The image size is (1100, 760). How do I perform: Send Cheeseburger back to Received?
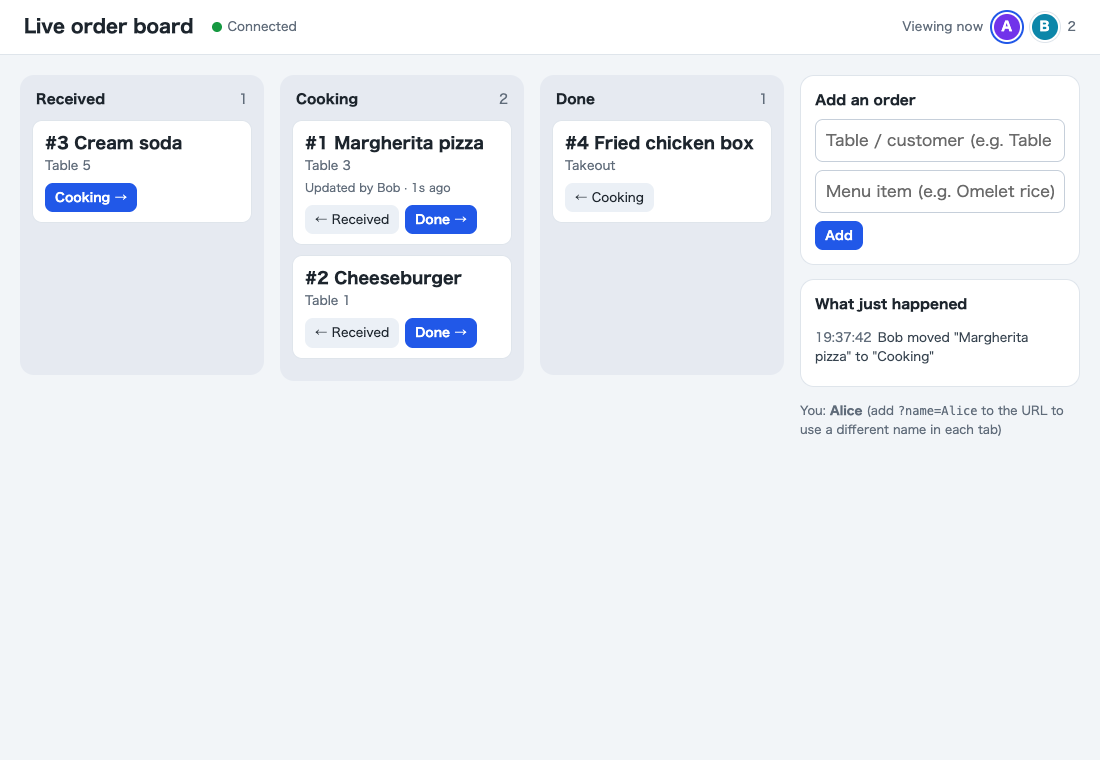(351, 333)
